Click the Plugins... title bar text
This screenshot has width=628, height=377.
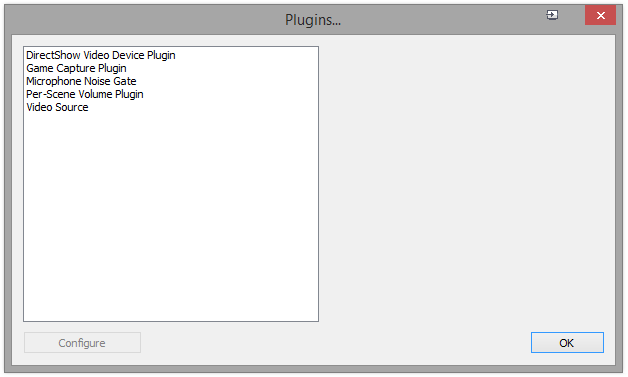pos(313,20)
